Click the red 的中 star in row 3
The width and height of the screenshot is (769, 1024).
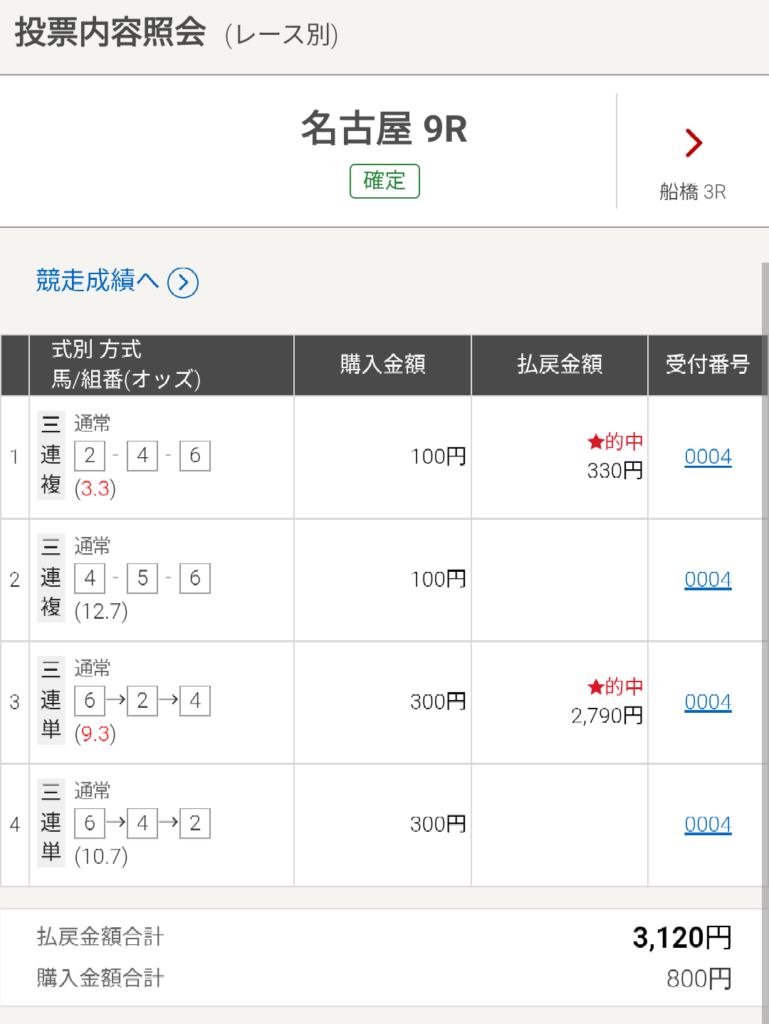[x=595, y=687]
